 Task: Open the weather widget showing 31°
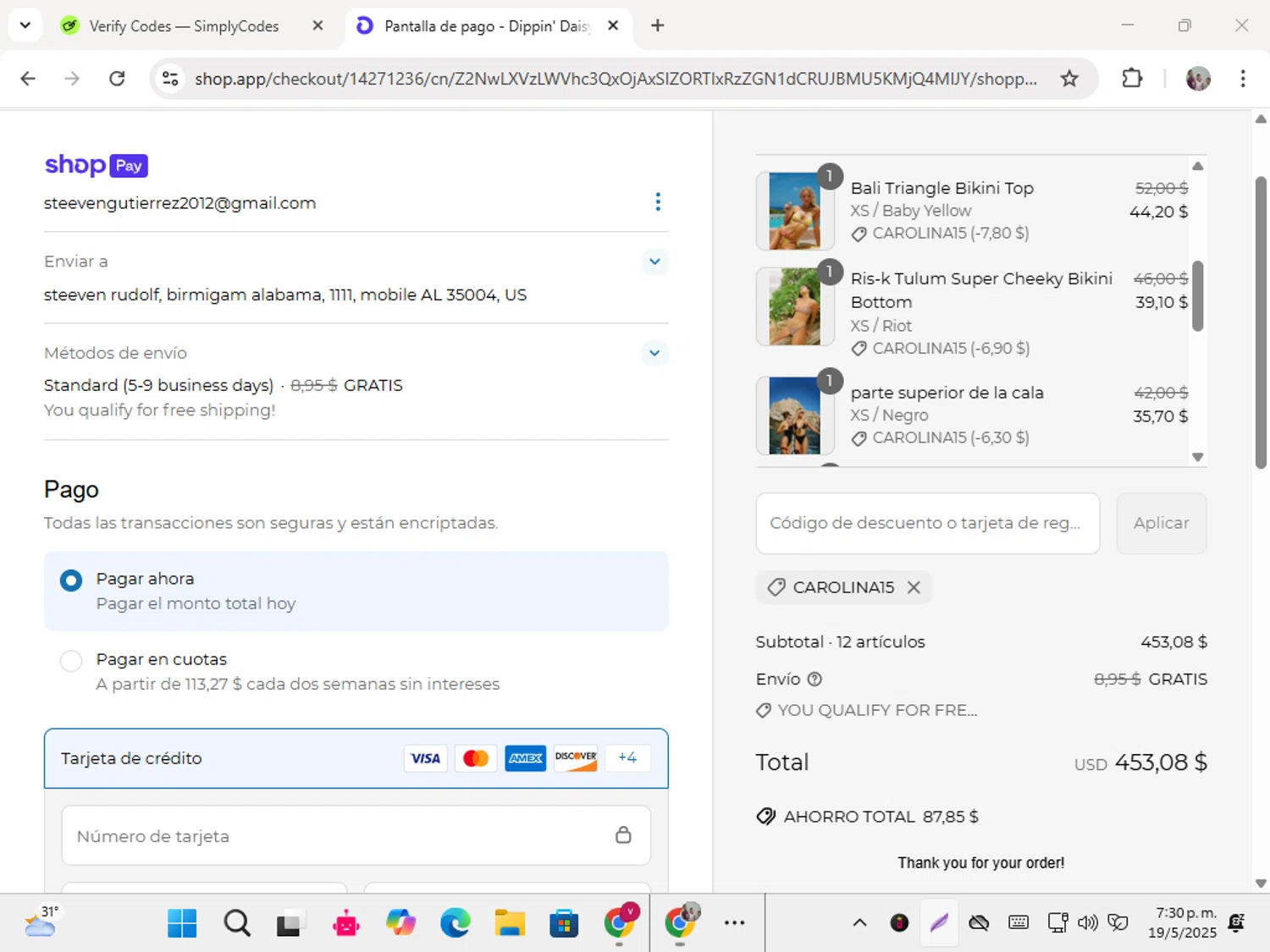click(x=41, y=922)
